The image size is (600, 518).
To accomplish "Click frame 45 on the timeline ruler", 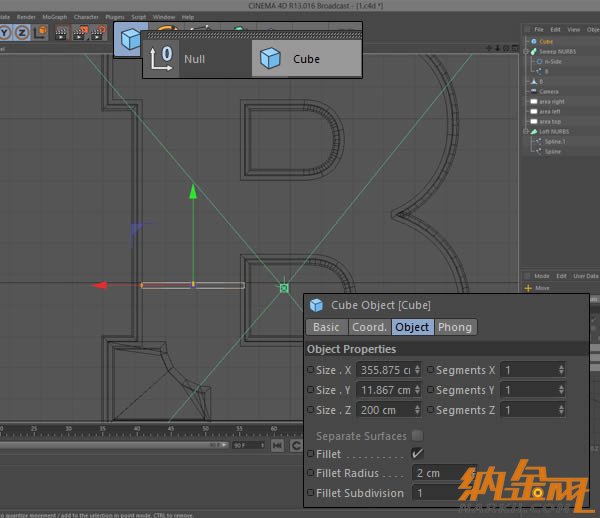I will pos(171,428).
